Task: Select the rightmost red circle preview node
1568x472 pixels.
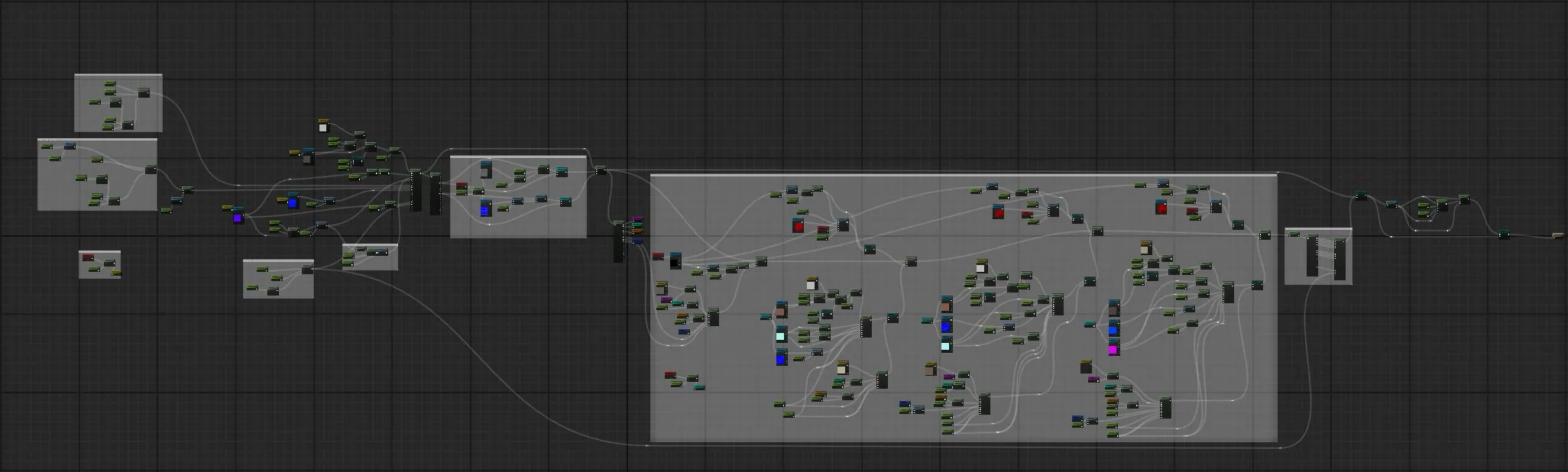Action: click(1162, 206)
